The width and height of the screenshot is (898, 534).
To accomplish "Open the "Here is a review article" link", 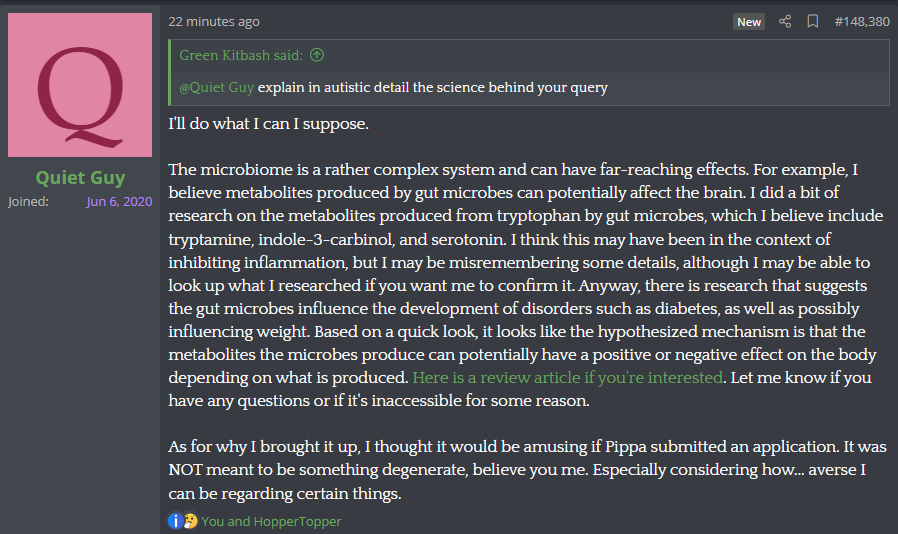I will pos(568,378).
